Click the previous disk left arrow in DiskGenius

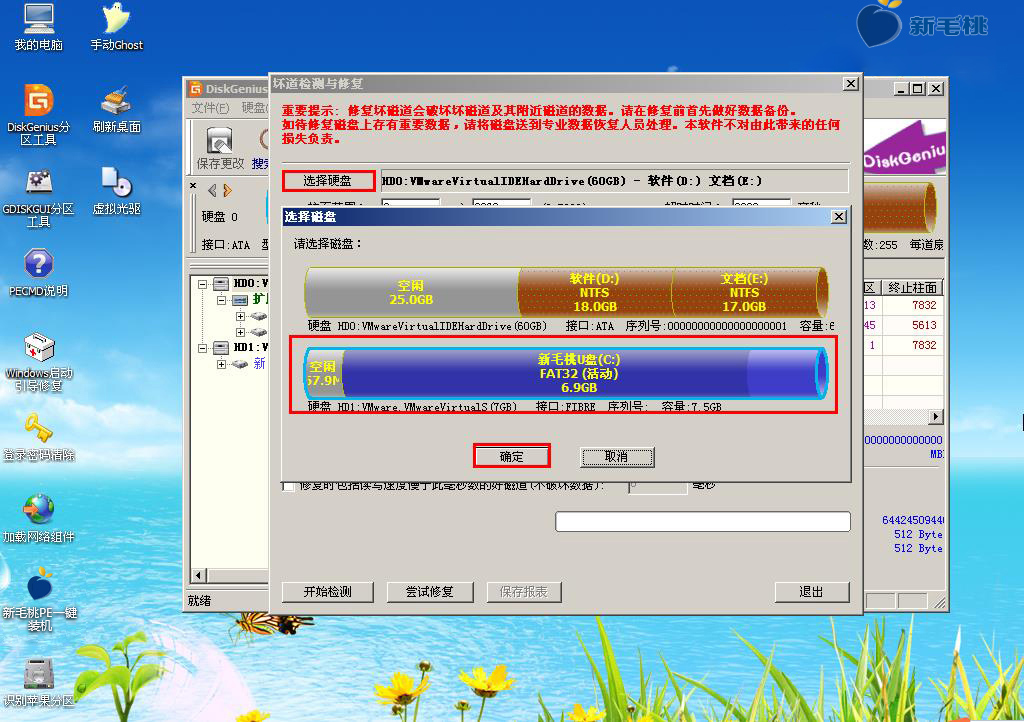(212, 191)
